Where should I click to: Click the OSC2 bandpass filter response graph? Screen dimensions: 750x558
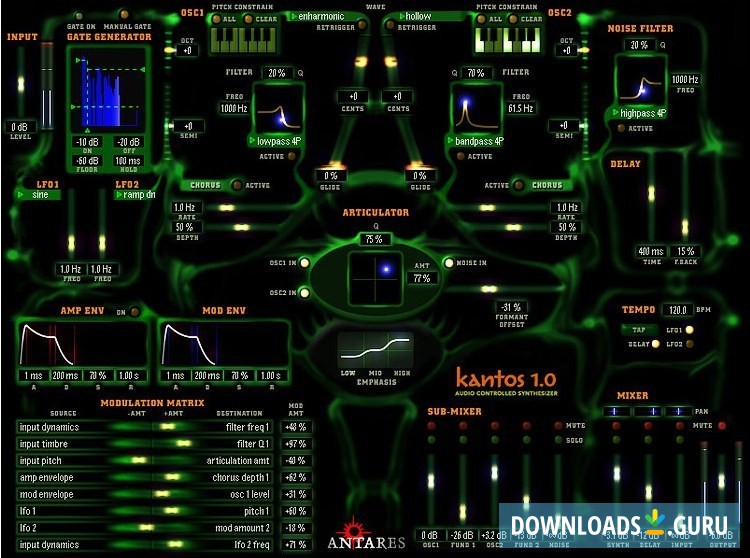tap(477, 109)
